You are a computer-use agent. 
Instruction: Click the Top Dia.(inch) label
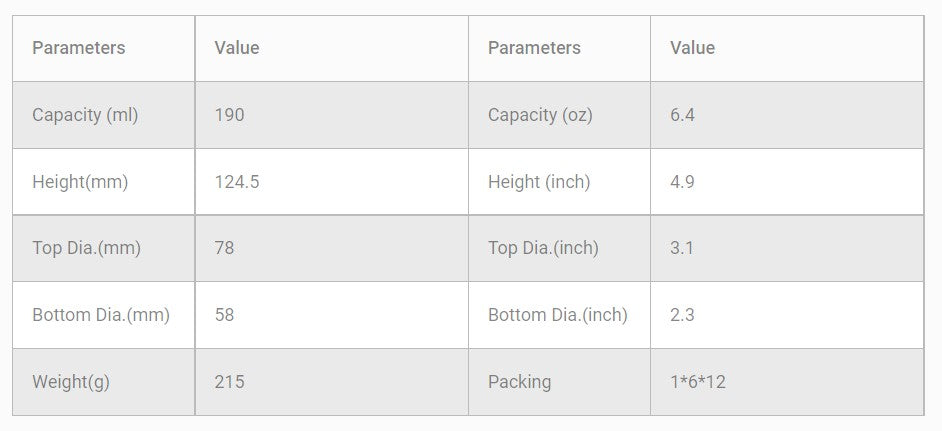pos(543,248)
